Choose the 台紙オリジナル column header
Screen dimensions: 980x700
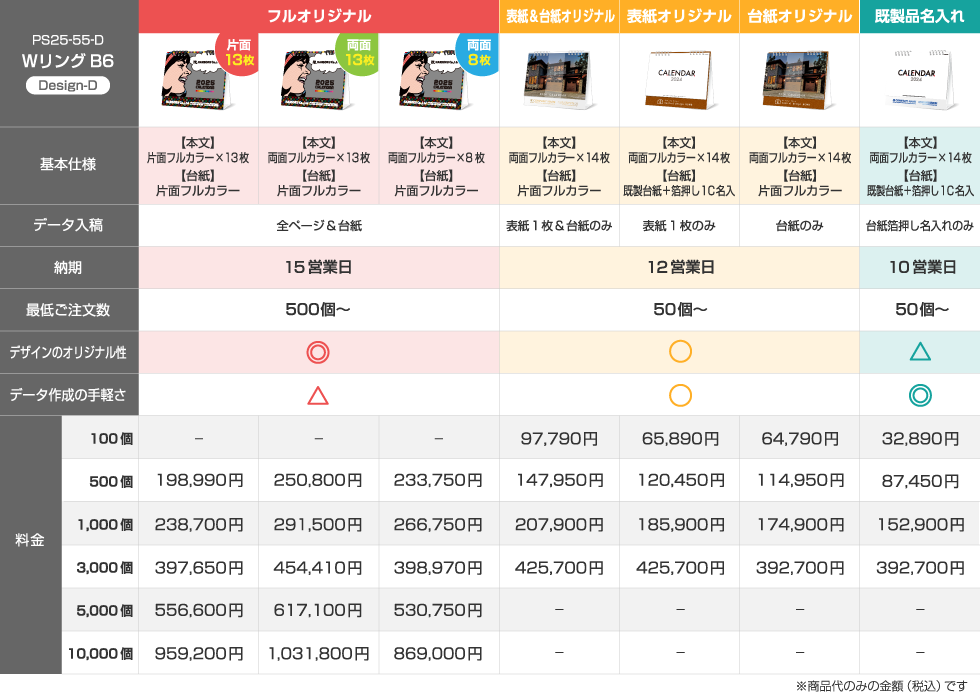click(799, 16)
